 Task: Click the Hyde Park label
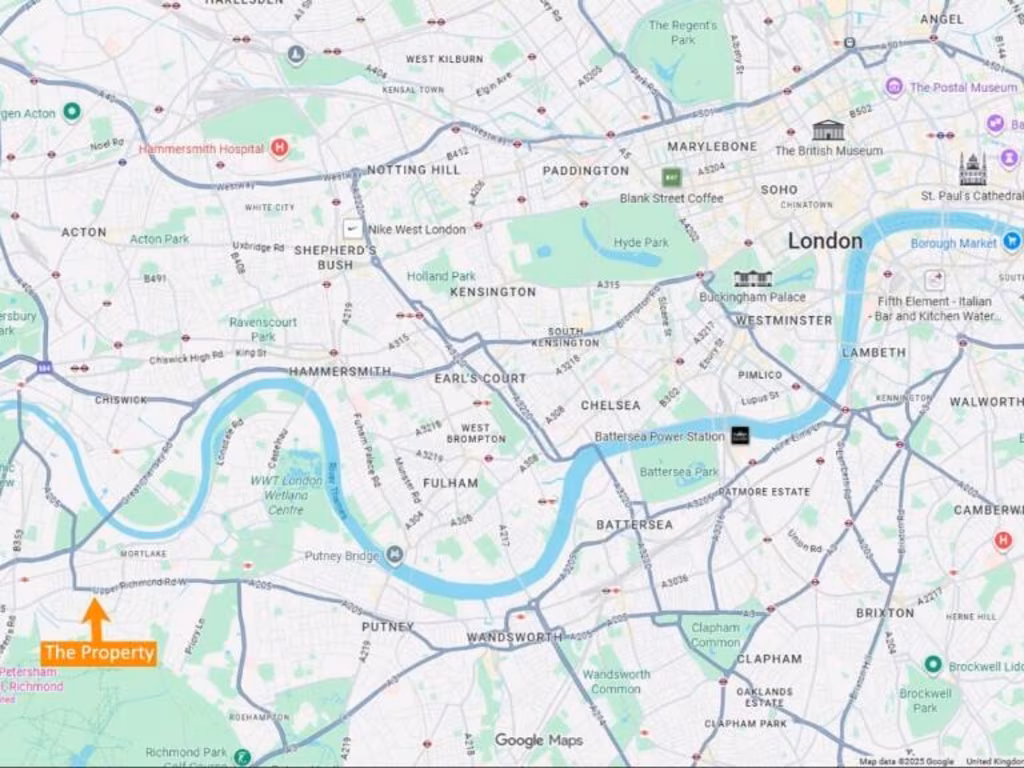coord(641,242)
